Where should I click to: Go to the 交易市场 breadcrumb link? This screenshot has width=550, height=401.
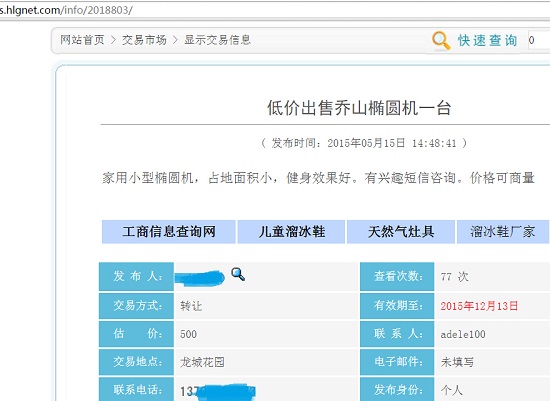[144, 40]
